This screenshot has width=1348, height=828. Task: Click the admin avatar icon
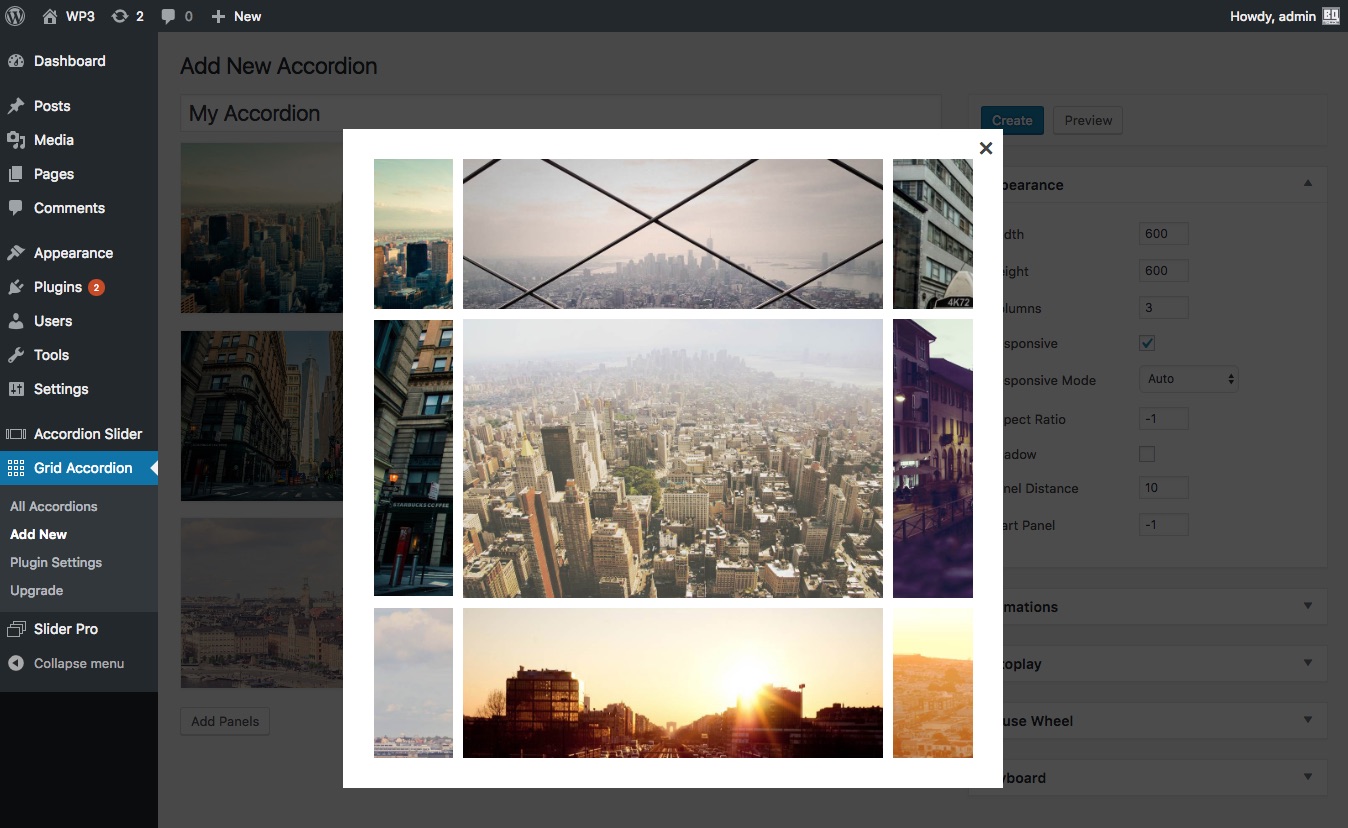1330,16
